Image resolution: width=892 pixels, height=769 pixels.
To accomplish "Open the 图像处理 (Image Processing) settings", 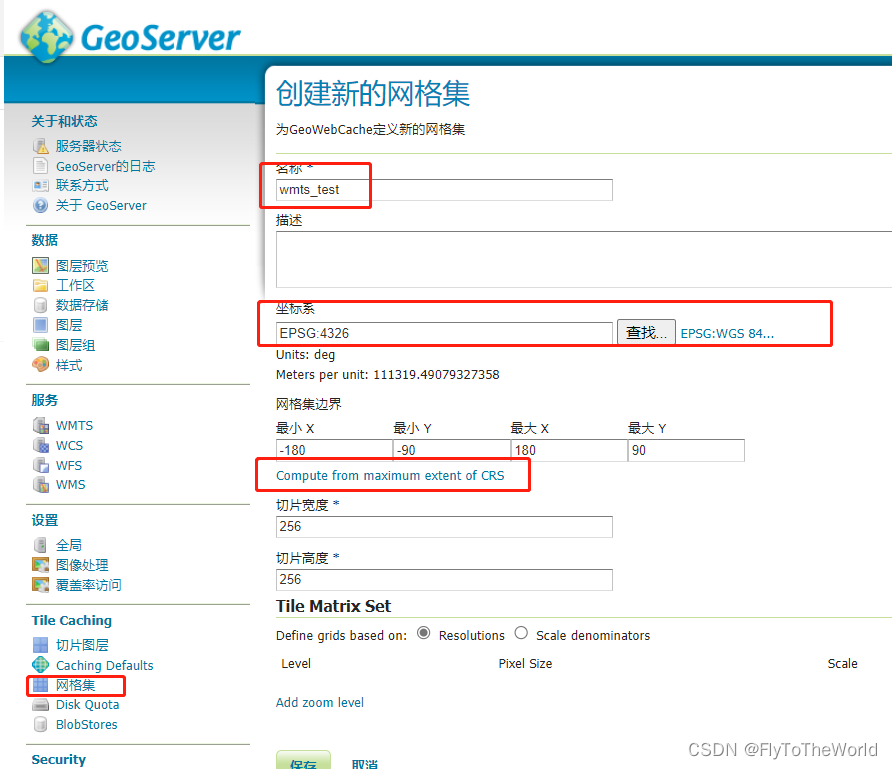I will pos(82,564).
